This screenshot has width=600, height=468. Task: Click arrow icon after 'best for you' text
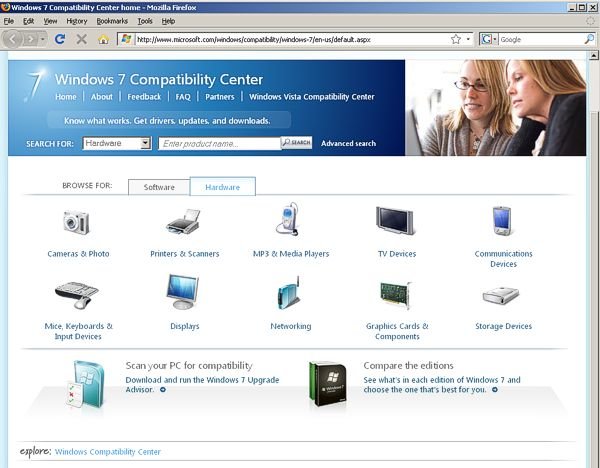pos(495,390)
